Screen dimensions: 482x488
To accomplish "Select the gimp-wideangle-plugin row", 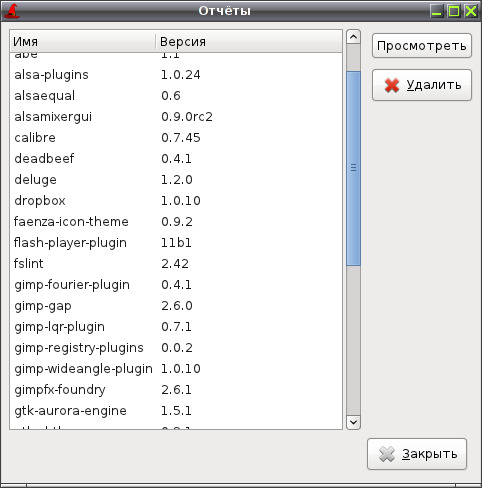I will (176, 369).
